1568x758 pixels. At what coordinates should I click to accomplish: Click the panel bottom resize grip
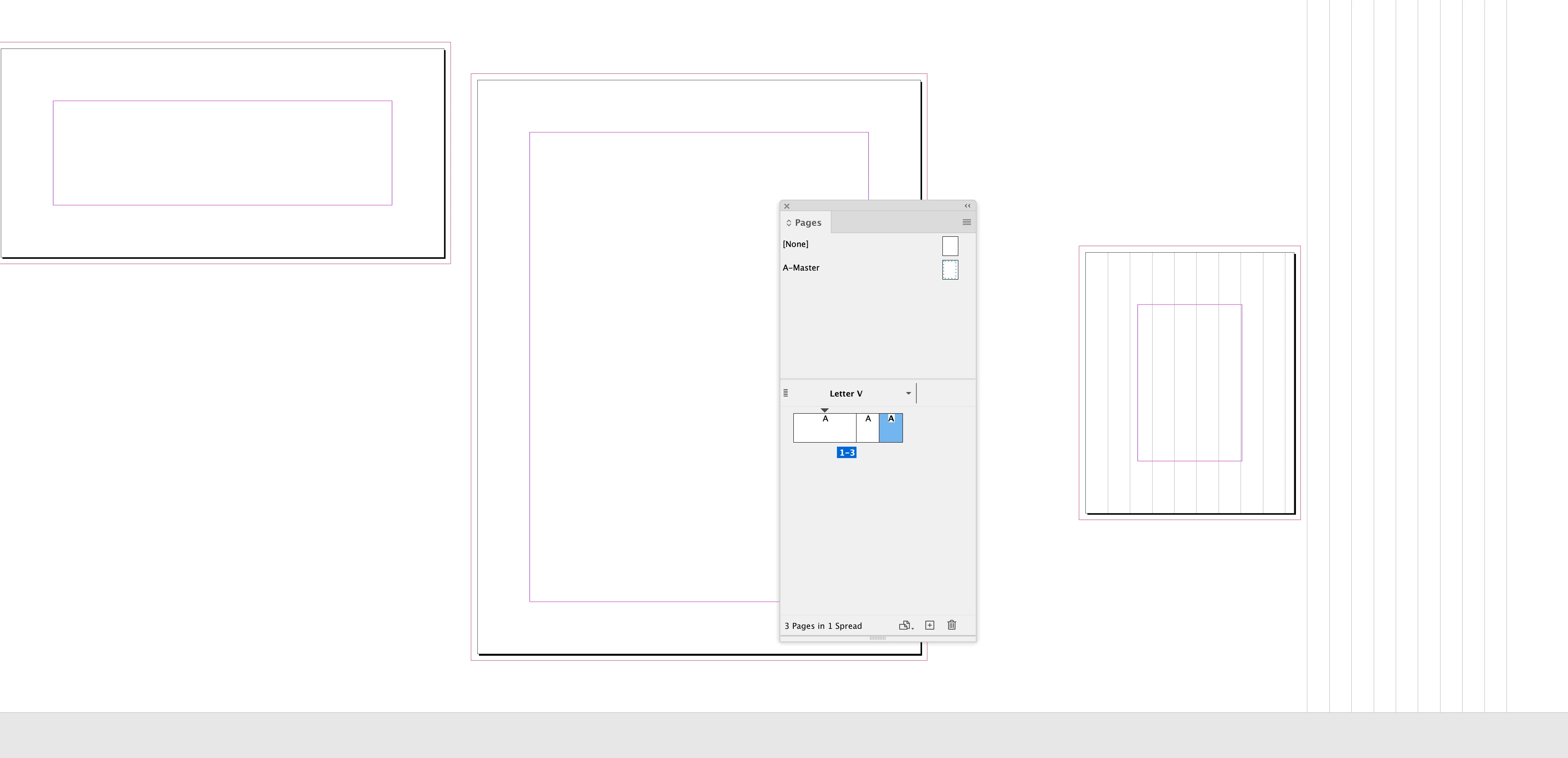coord(878,637)
